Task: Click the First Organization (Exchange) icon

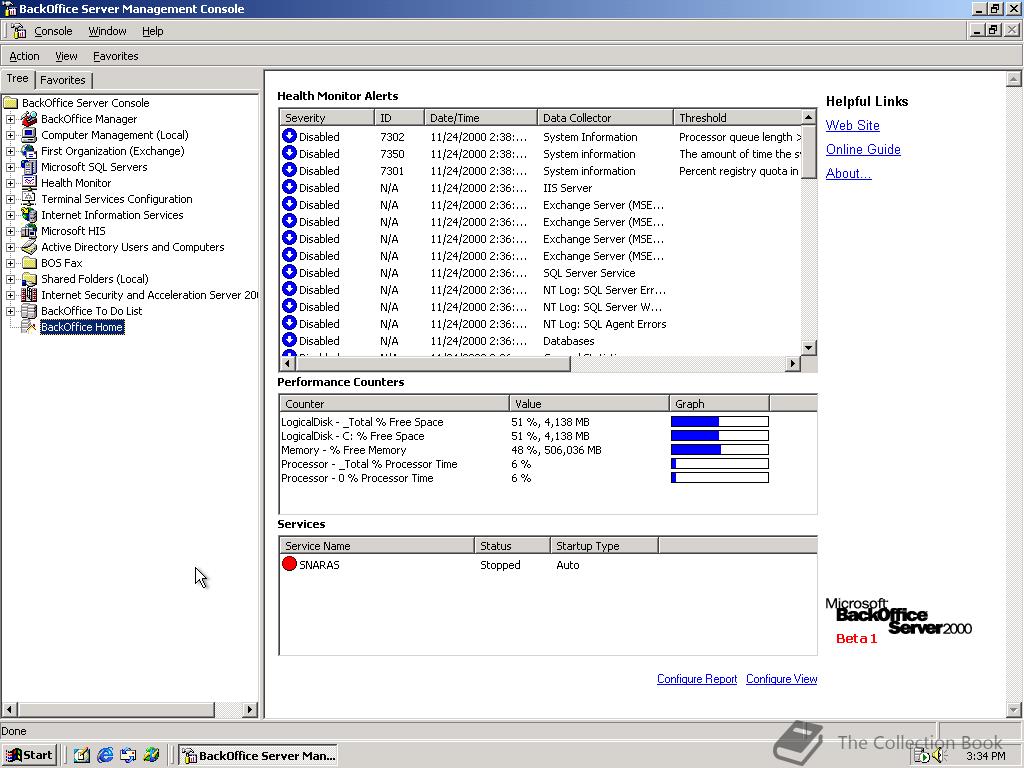Action: point(29,151)
